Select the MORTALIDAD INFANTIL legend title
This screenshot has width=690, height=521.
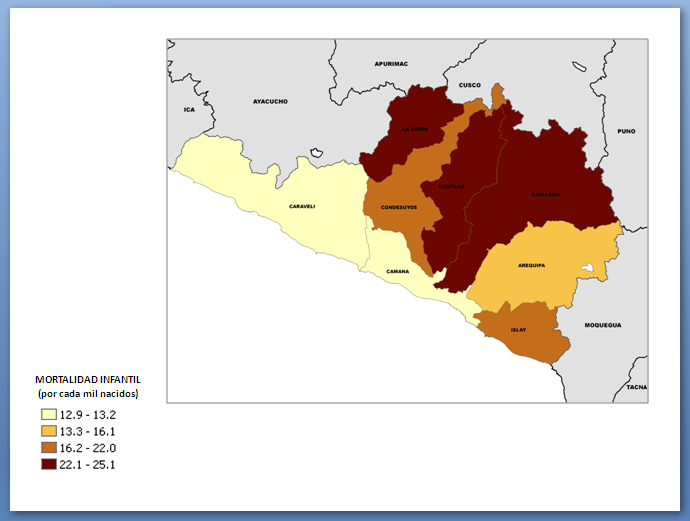88,380
